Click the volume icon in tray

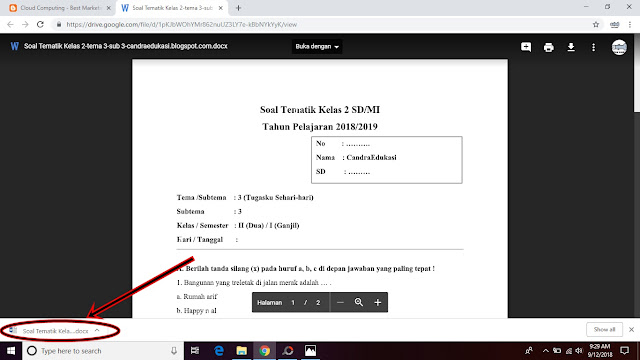click(x=579, y=351)
